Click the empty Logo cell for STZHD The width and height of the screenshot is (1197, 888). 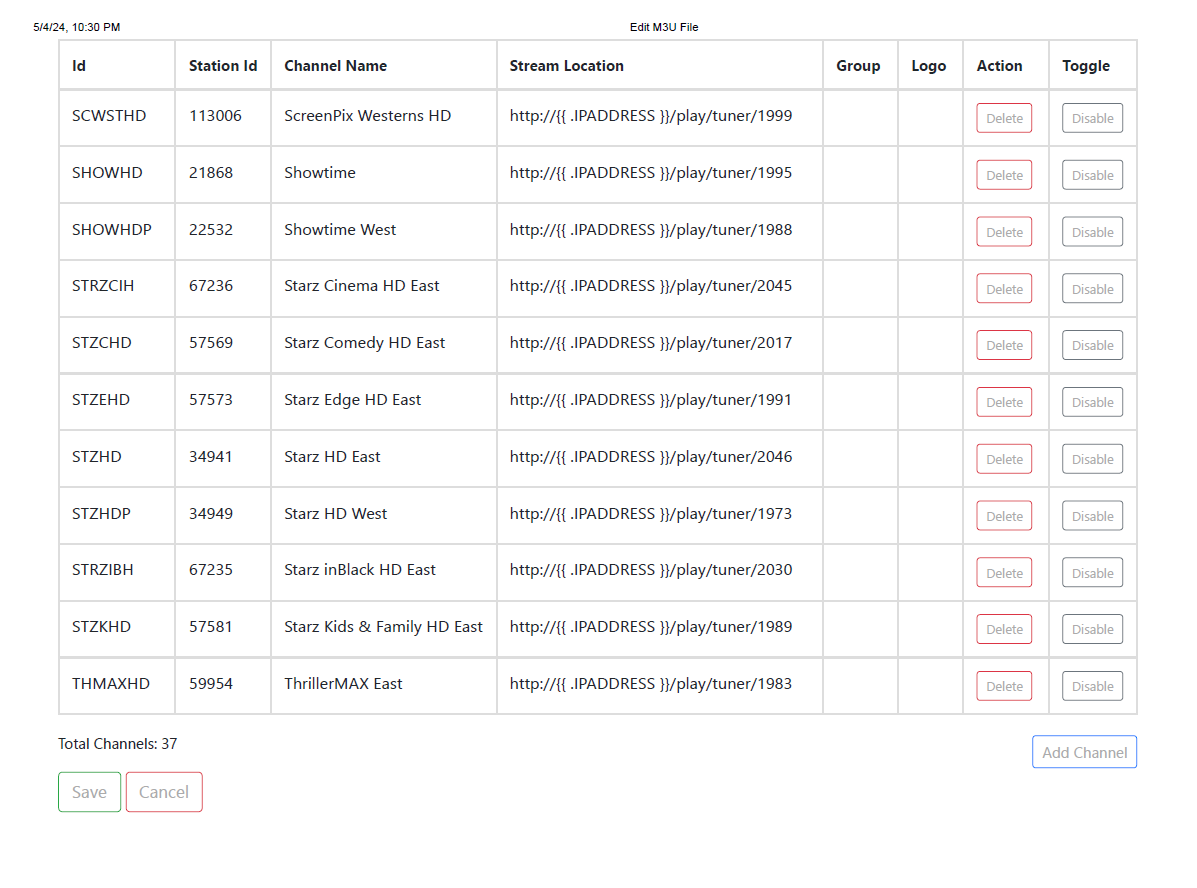point(929,458)
